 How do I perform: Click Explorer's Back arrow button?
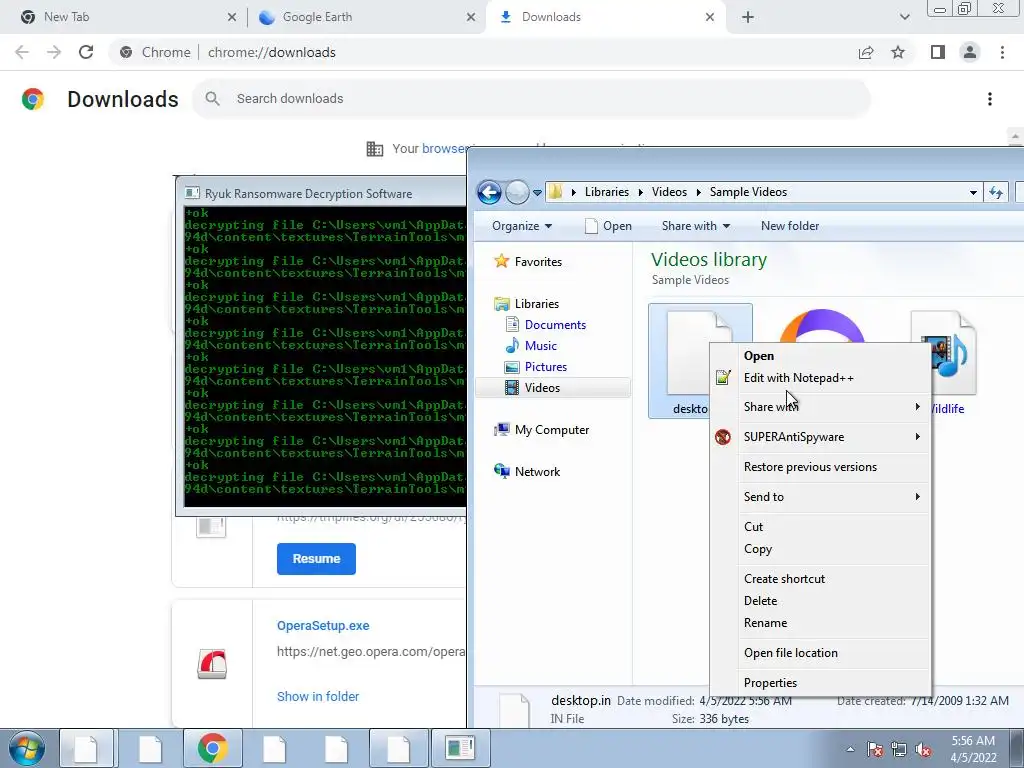[489, 193]
